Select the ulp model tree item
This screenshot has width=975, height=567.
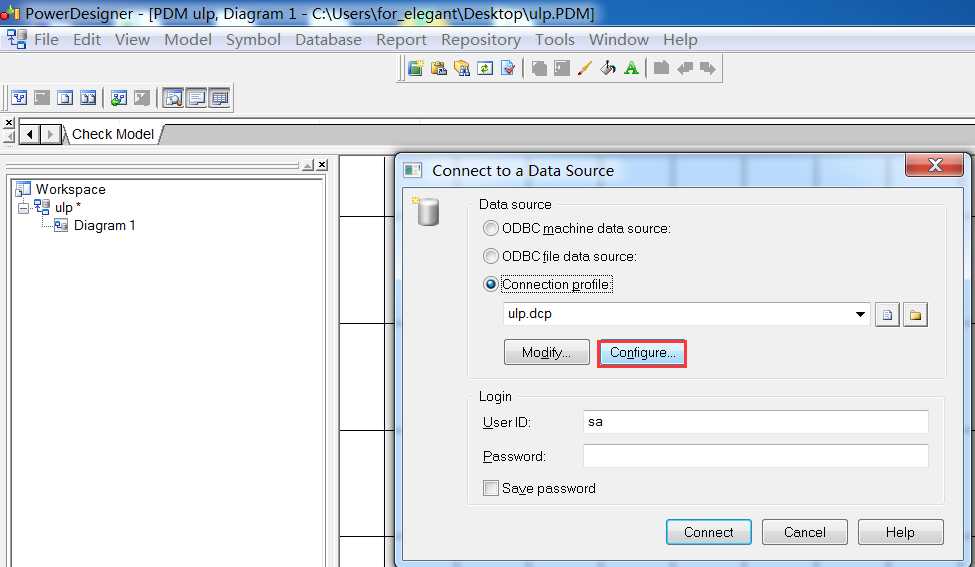pos(63,207)
